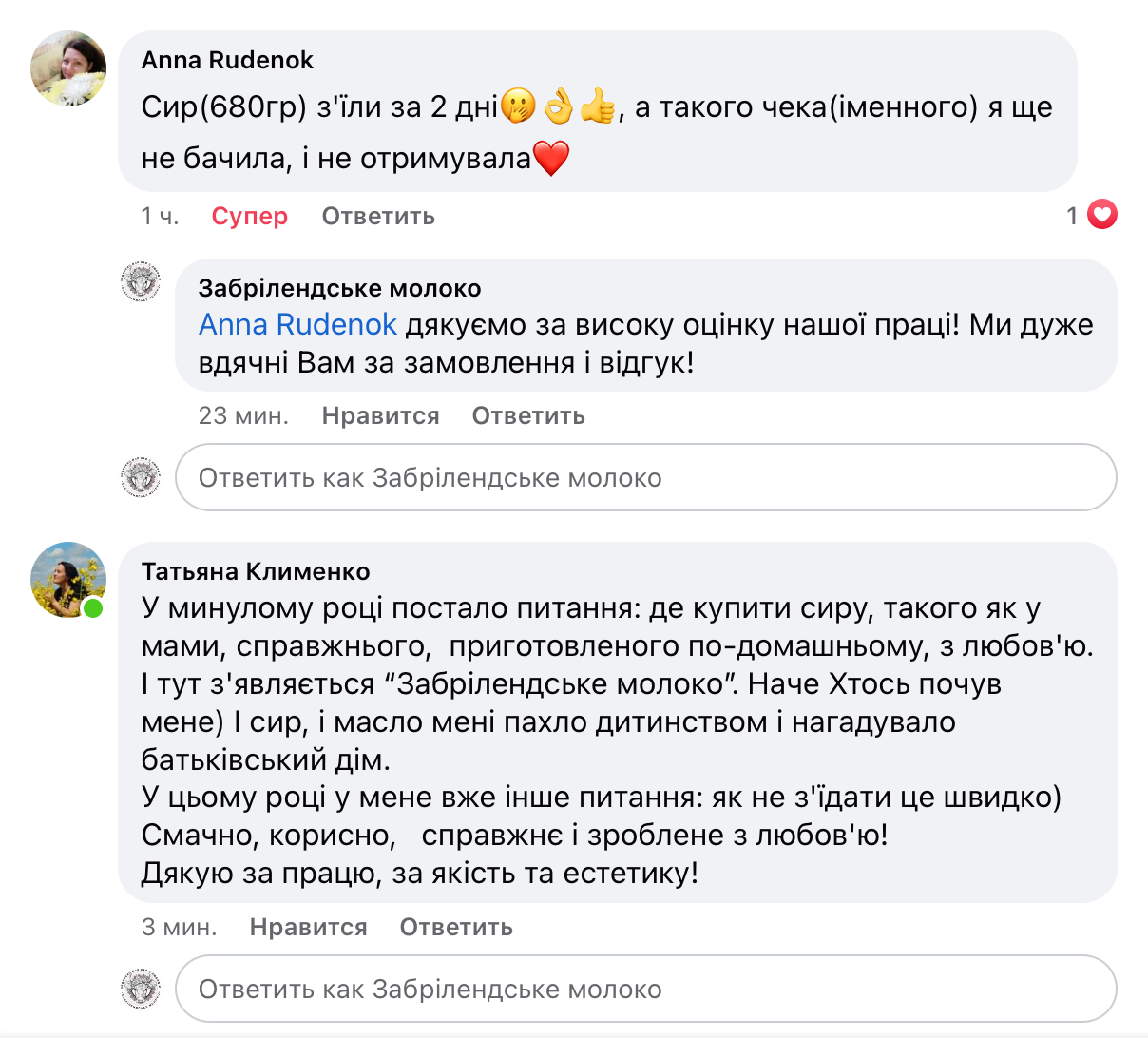Like Татьяна Клименко's comment with Нравится

308,927
